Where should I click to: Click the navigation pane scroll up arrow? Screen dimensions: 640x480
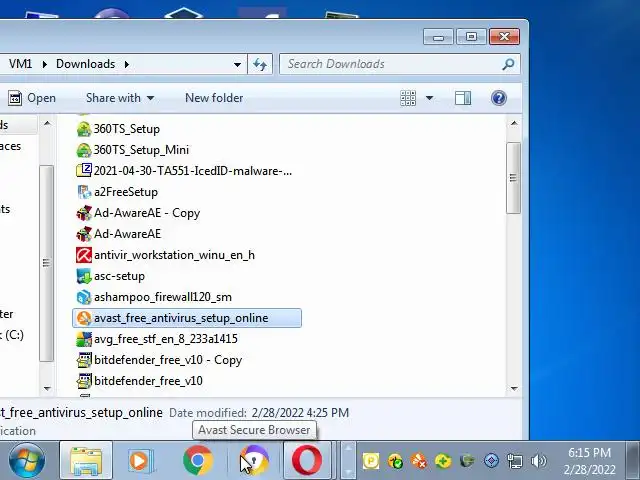47,123
